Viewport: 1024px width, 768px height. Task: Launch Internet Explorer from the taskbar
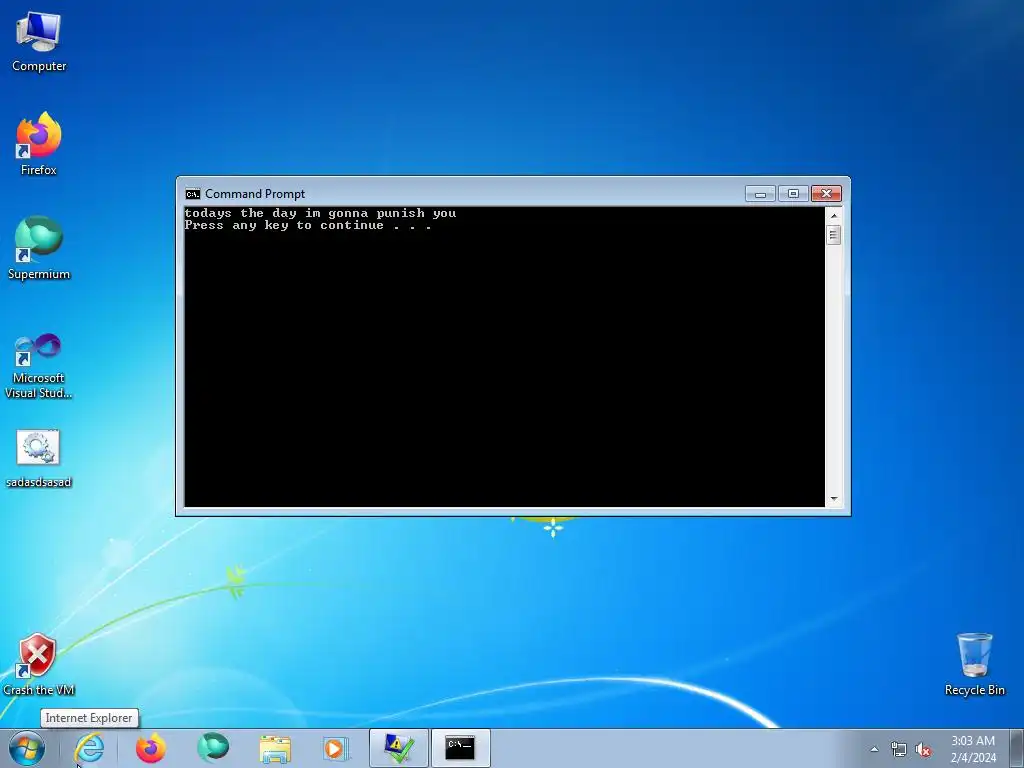89,748
